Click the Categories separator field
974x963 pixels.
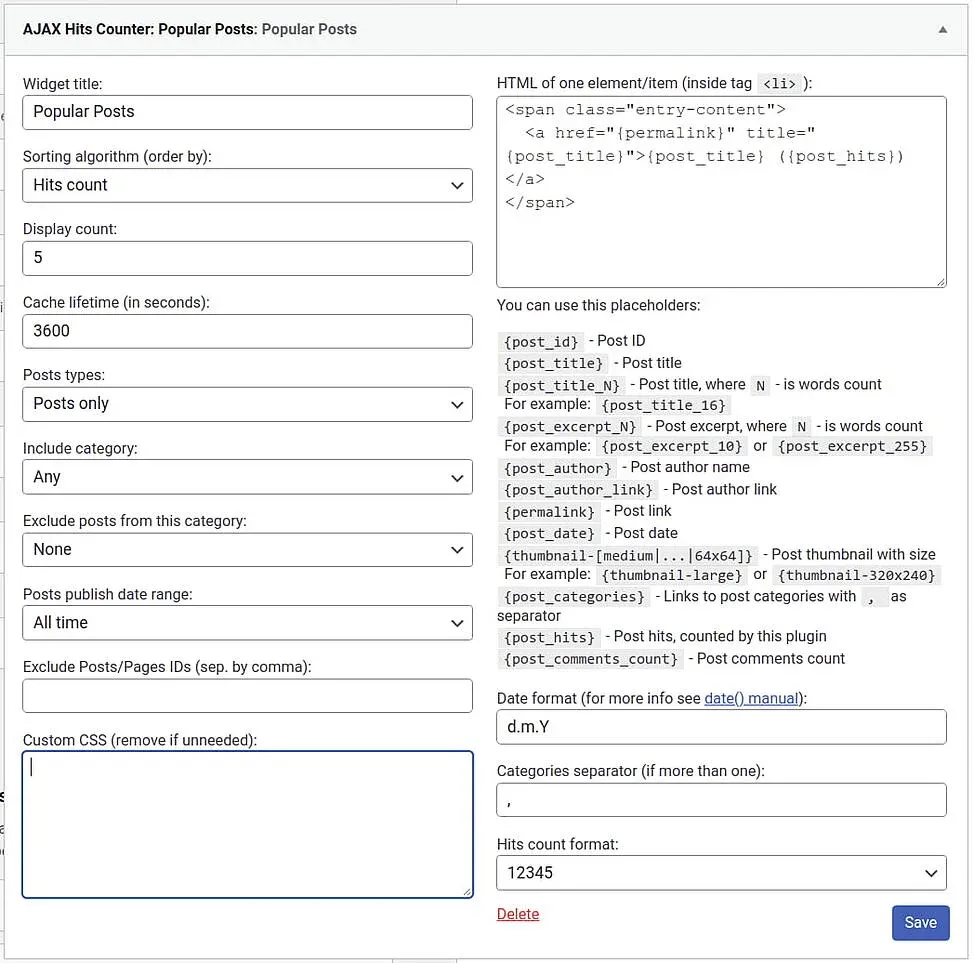click(x=720, y=799)
